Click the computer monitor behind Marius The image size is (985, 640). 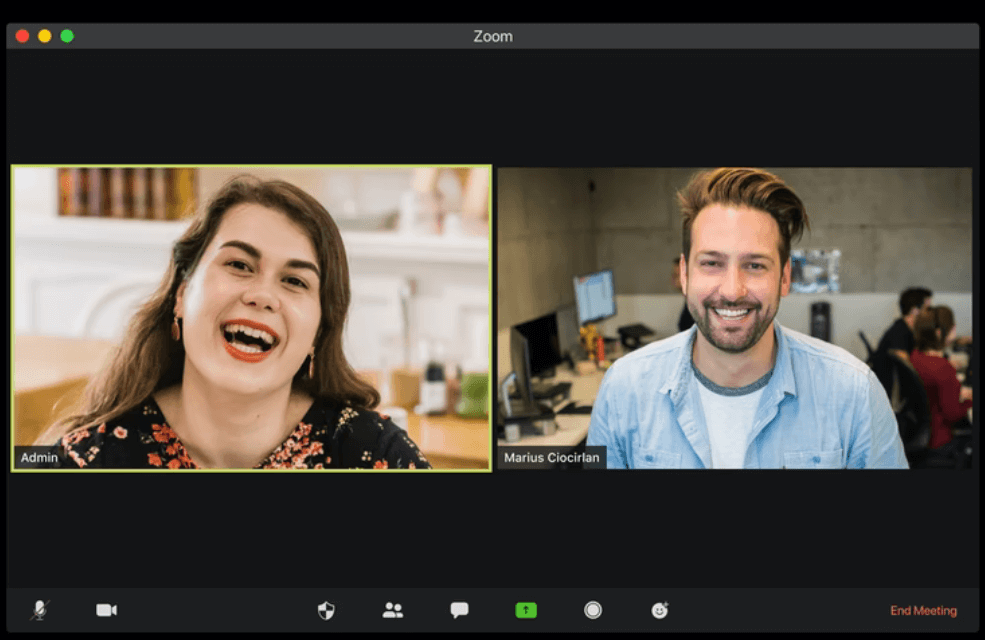click(594, 297)
